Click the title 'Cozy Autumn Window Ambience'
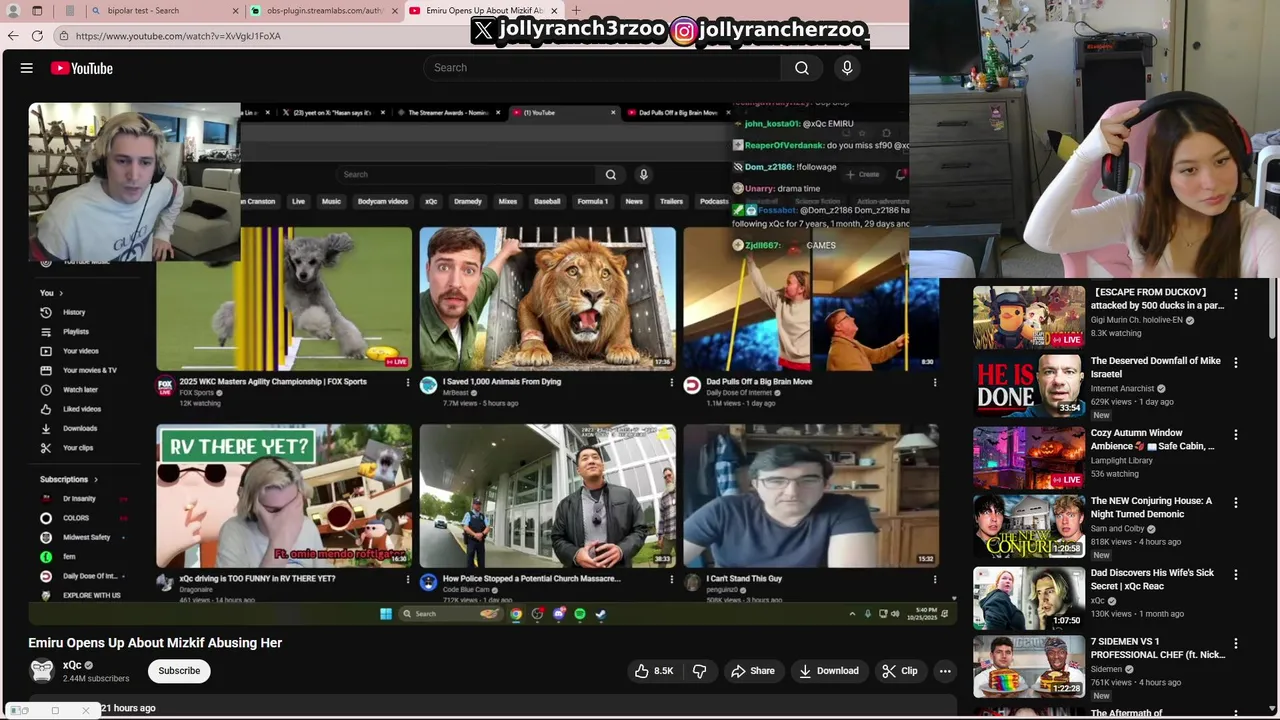This screenshot has width=1280, height=720. coord(1153,439)
